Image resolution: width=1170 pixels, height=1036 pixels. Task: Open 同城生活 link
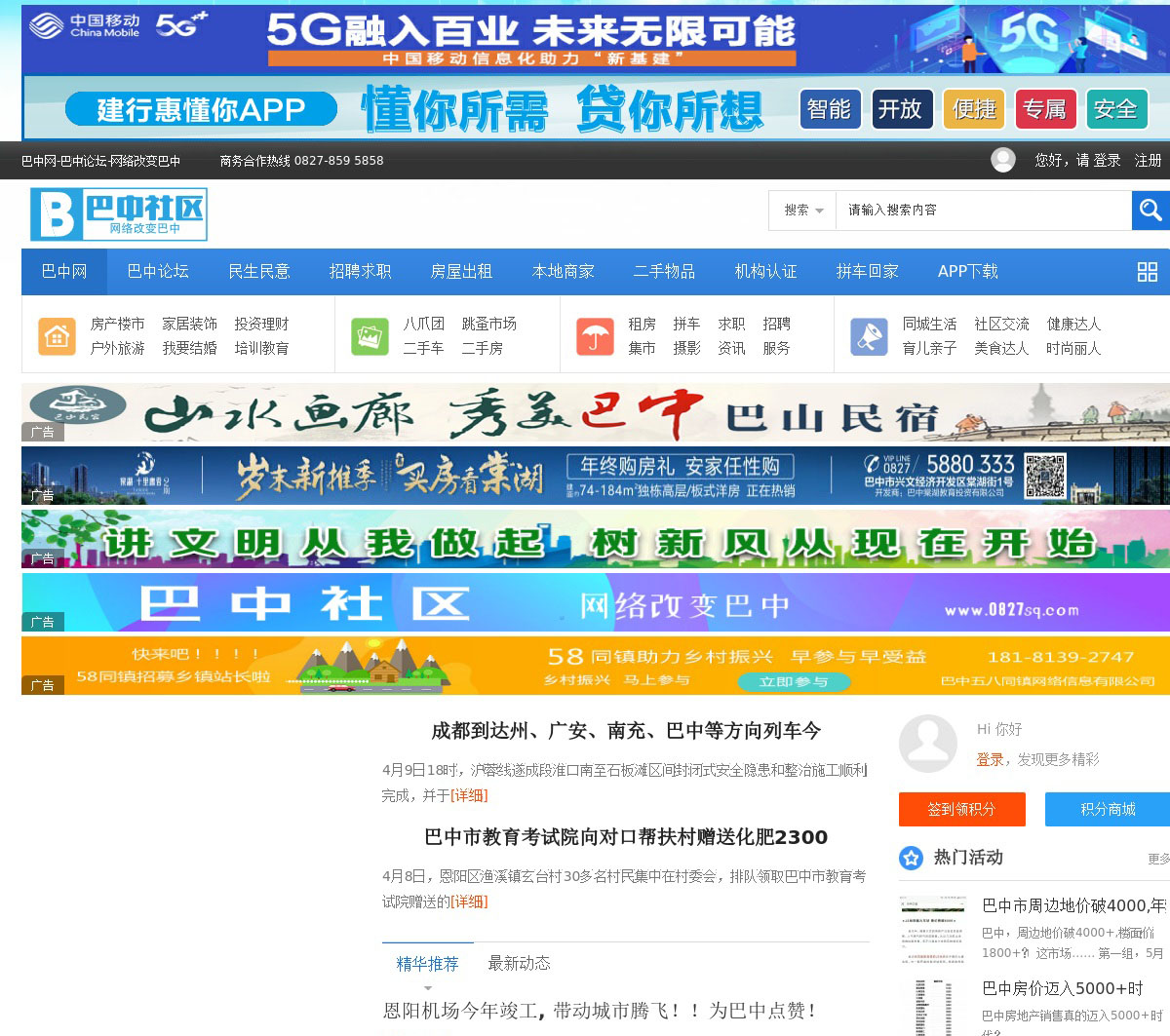[x=929, y=324]
